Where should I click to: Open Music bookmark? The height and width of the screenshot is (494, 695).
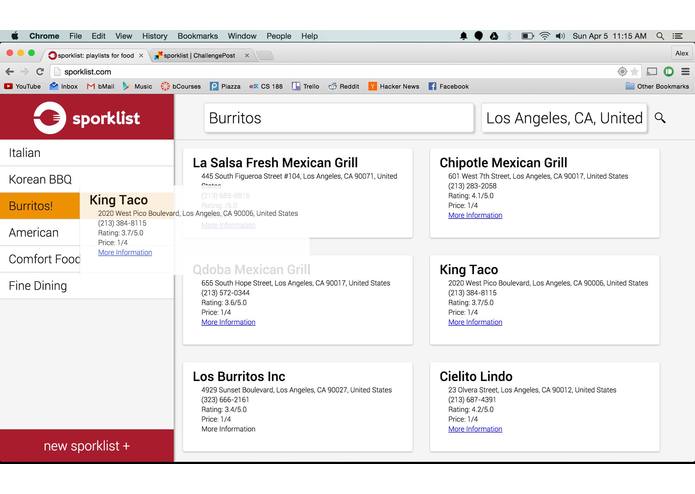tap(137, 86)
